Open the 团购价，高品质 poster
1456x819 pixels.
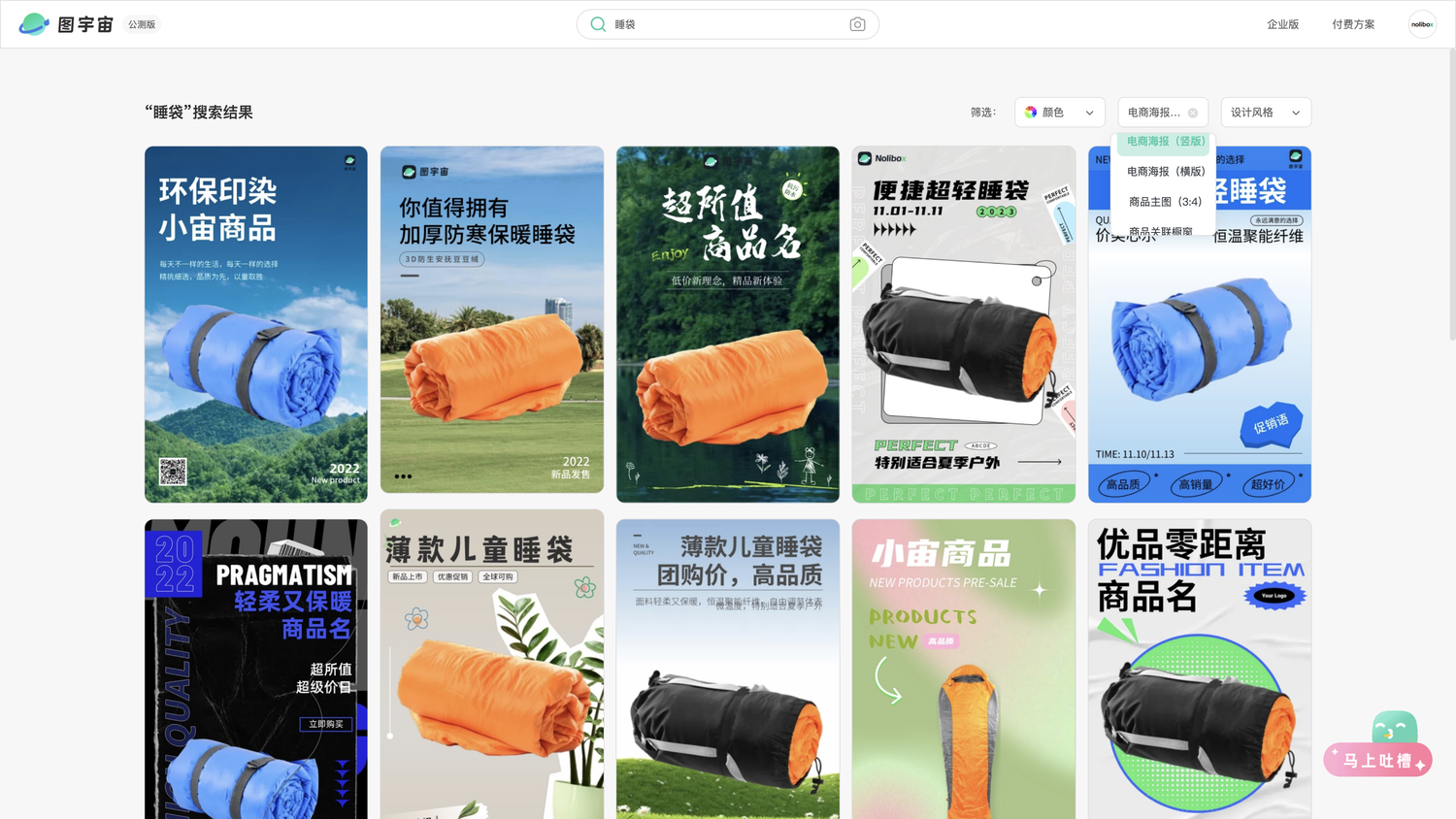pos(728,670)
